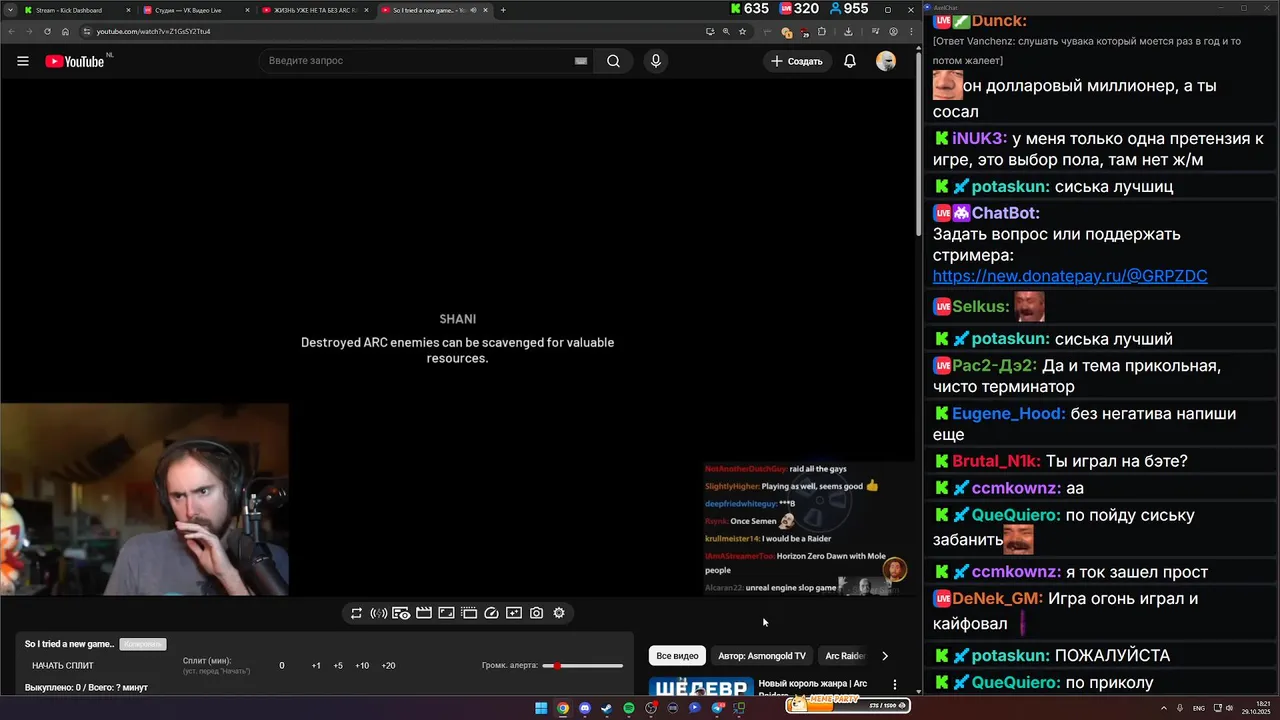Take a screenshot with the camera icon
This screenshot has height=720, width=1280.
[536, 613]
